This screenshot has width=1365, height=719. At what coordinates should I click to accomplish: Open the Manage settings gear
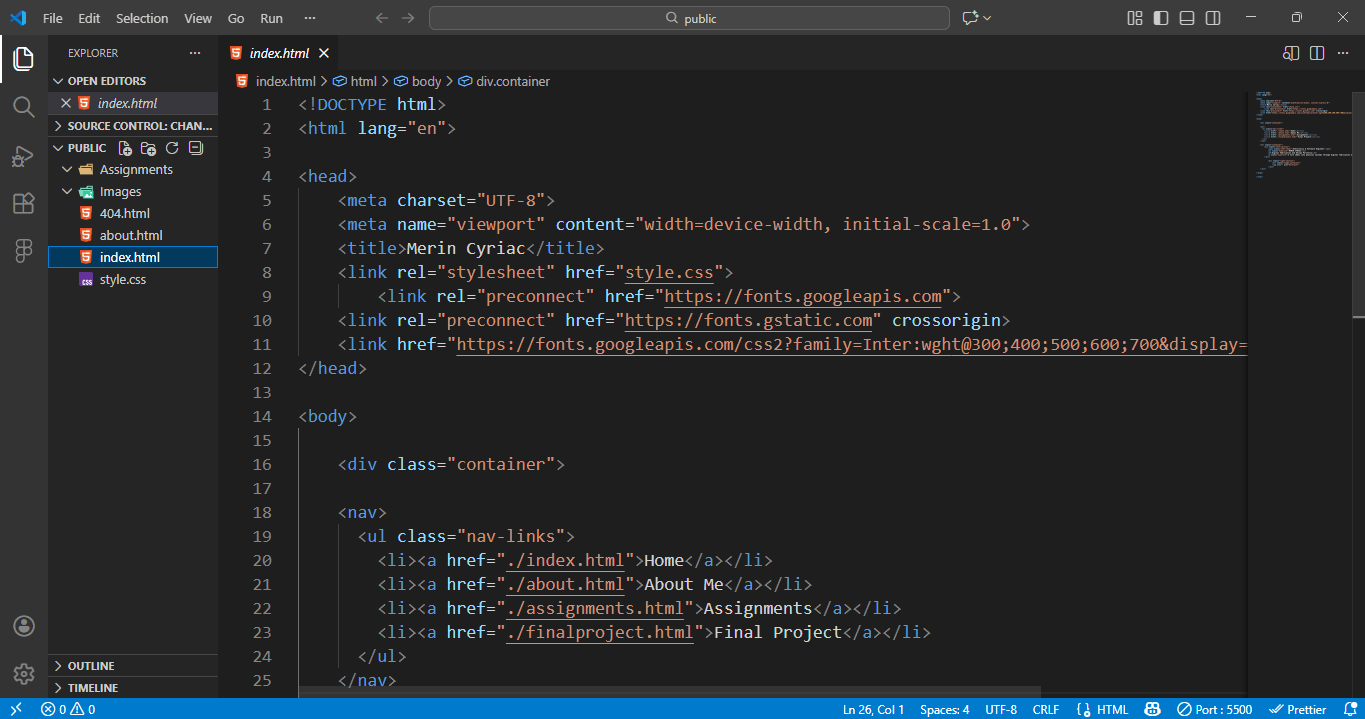[22, 673]
